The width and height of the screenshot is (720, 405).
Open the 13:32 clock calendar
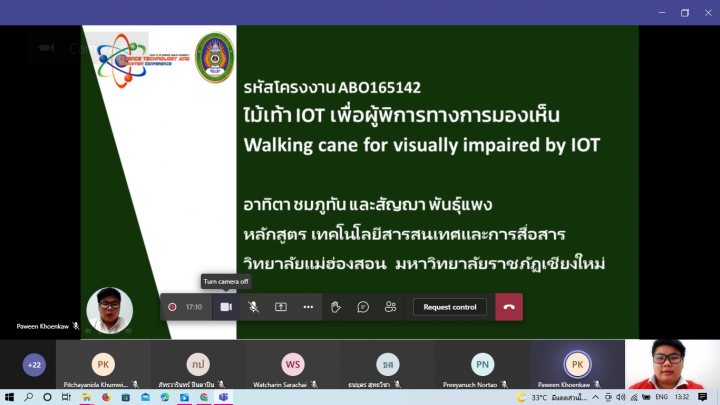click(x=682, y=397)
